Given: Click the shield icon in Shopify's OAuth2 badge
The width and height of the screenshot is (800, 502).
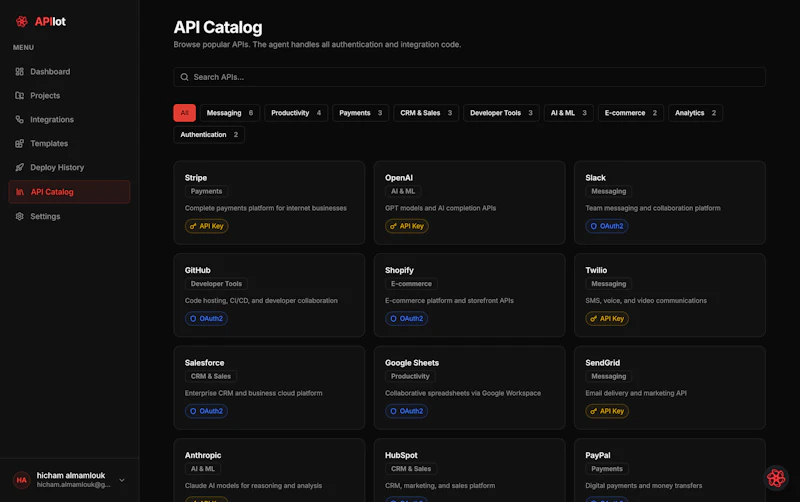Looking at the screenshot, I should [x=393, y=318].
